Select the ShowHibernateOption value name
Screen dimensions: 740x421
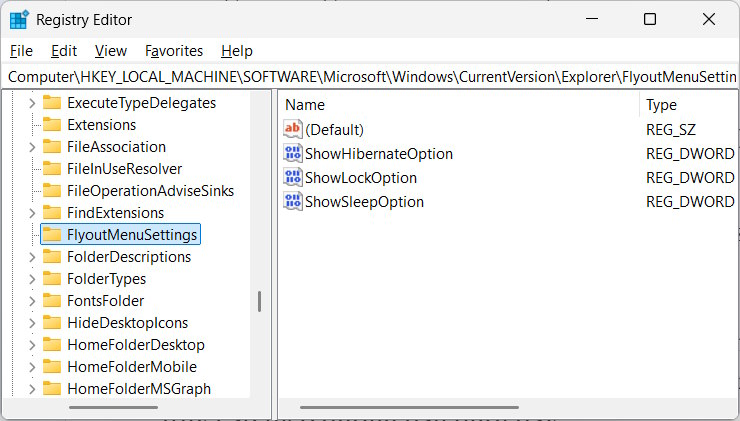click(x=379, y=154)
